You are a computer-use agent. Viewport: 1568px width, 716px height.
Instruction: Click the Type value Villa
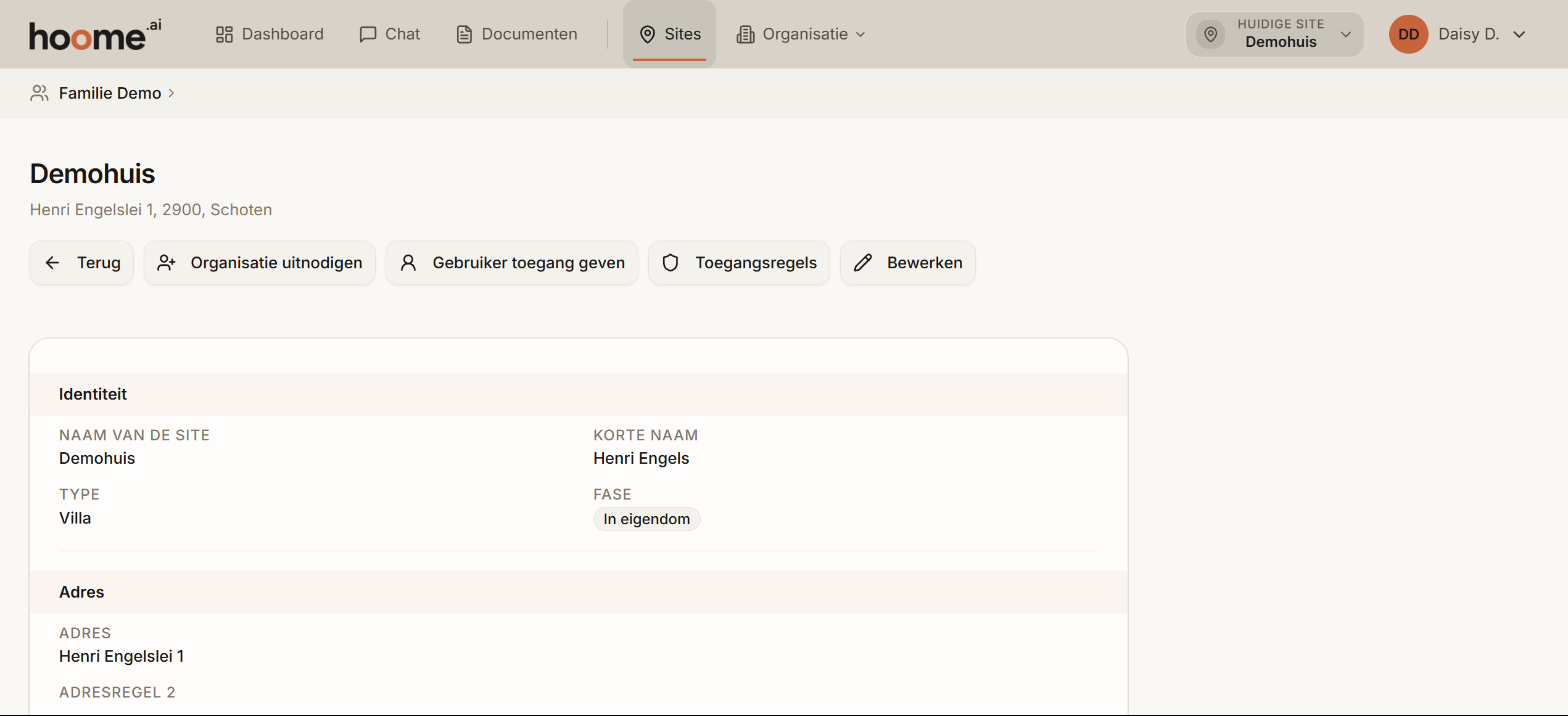pyautogui.click(x=75, y=518)
